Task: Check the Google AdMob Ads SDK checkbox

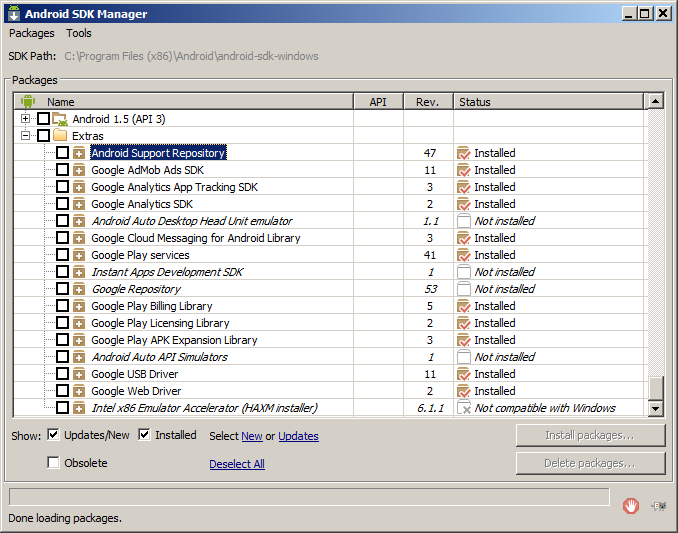Action: point(62,169)
